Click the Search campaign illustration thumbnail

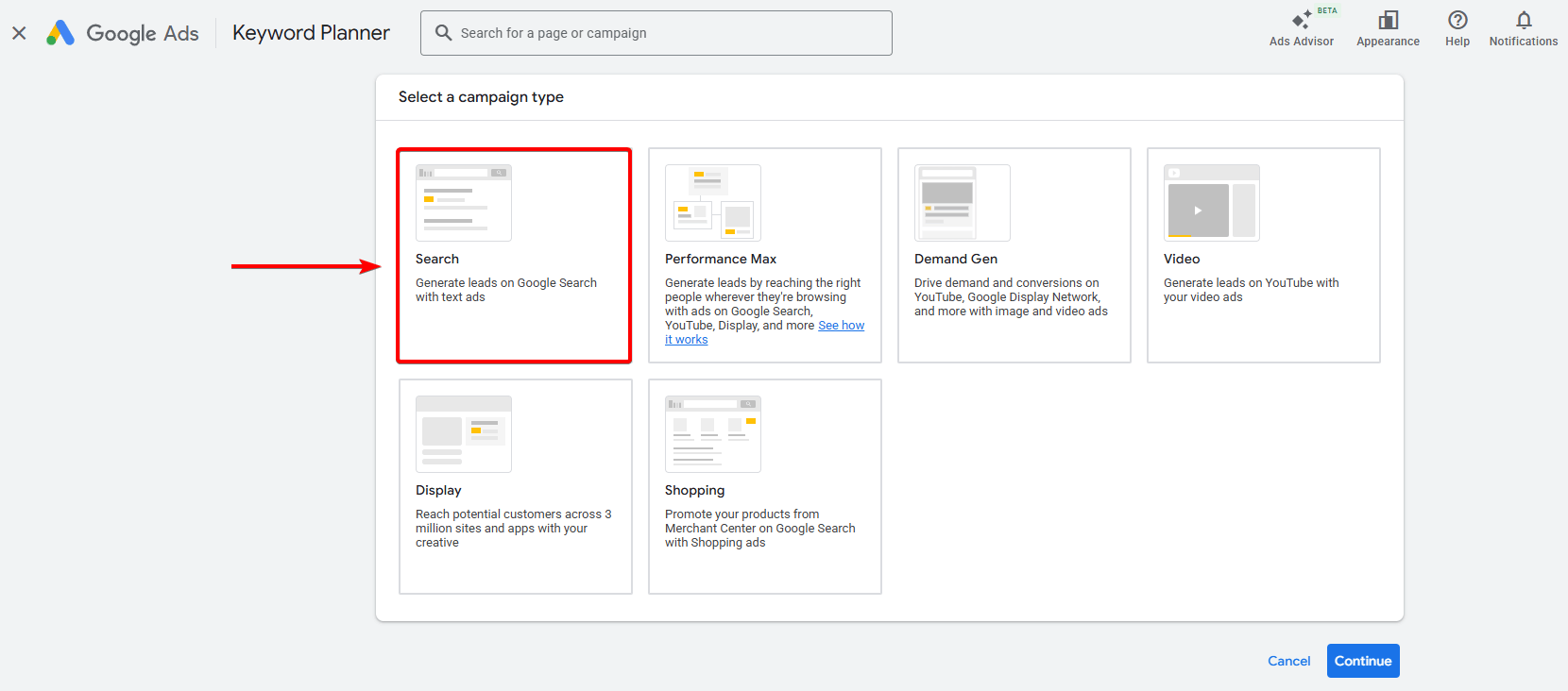(x=464, y=203)
